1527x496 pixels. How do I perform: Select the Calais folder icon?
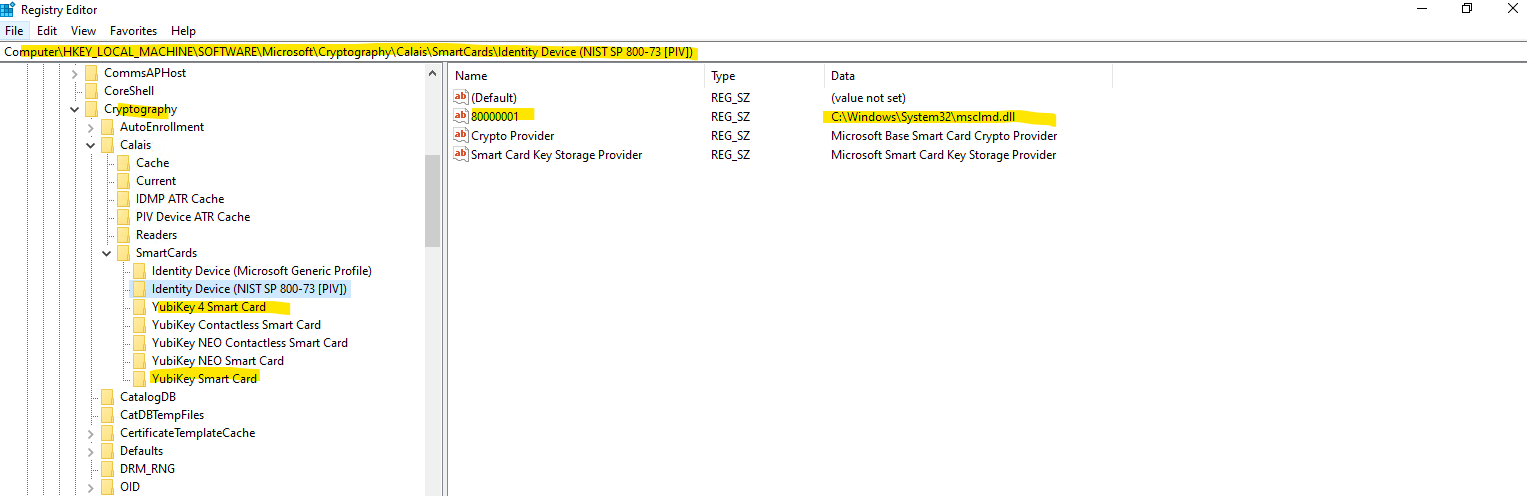coord(108,145)
